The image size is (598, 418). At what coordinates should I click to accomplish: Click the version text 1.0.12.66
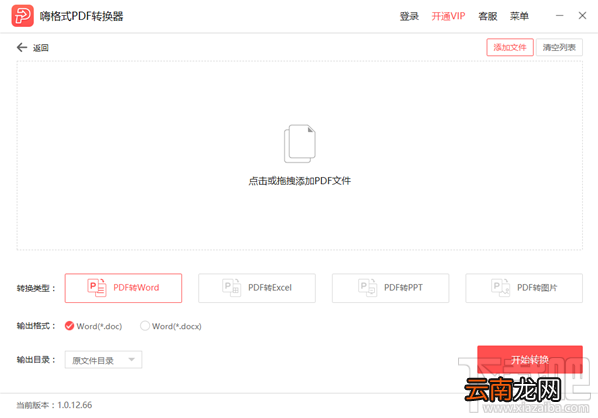tap(75, 405)
